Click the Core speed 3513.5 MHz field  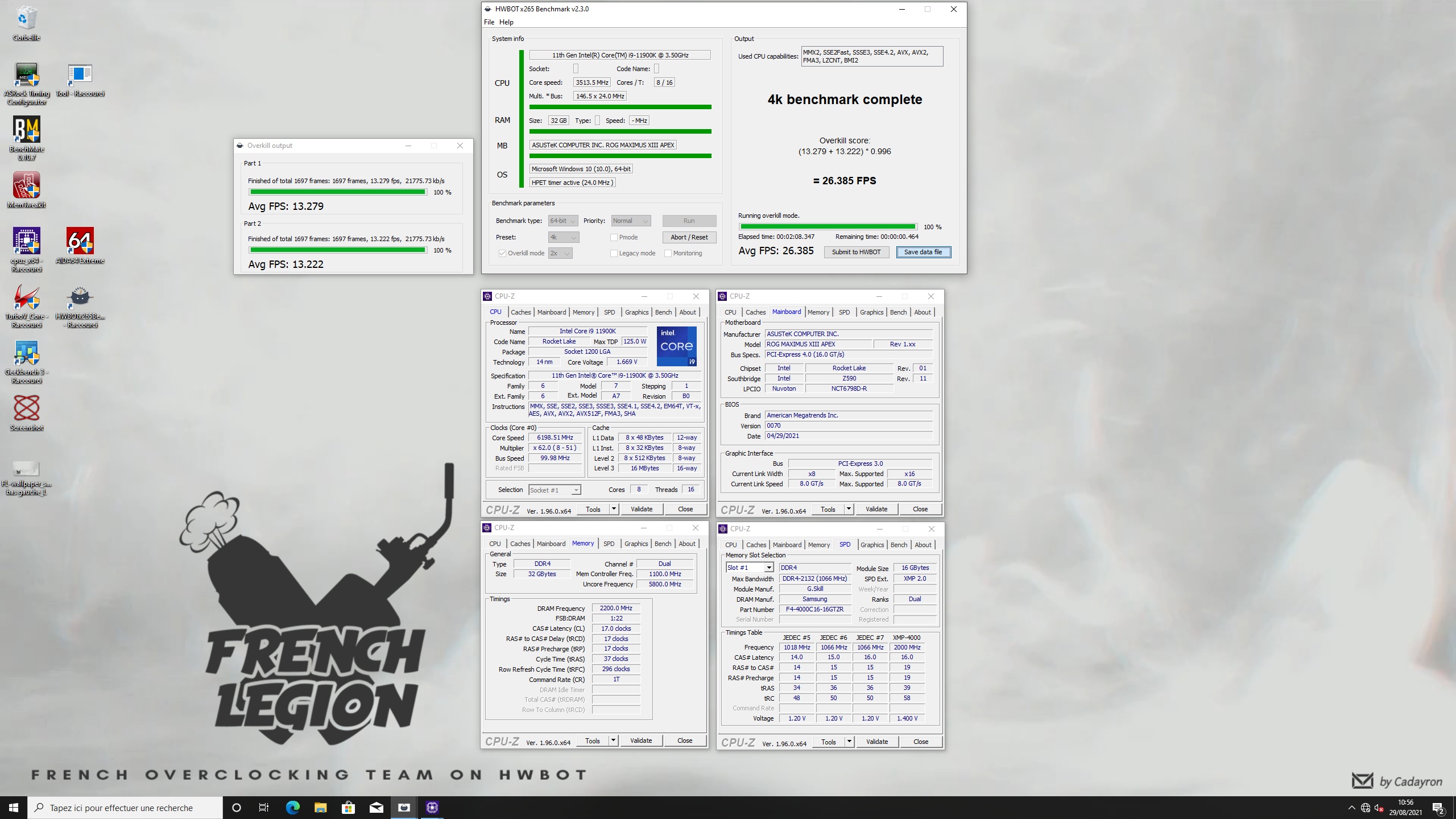[592, 82]
